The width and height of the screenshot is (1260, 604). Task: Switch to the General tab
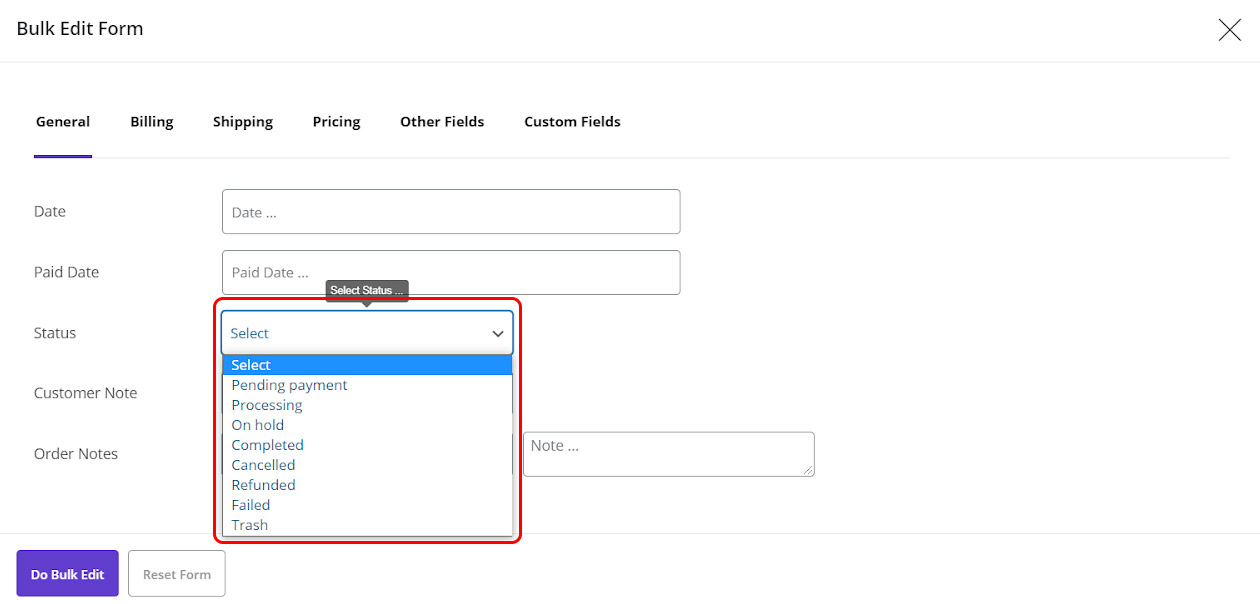63,122
